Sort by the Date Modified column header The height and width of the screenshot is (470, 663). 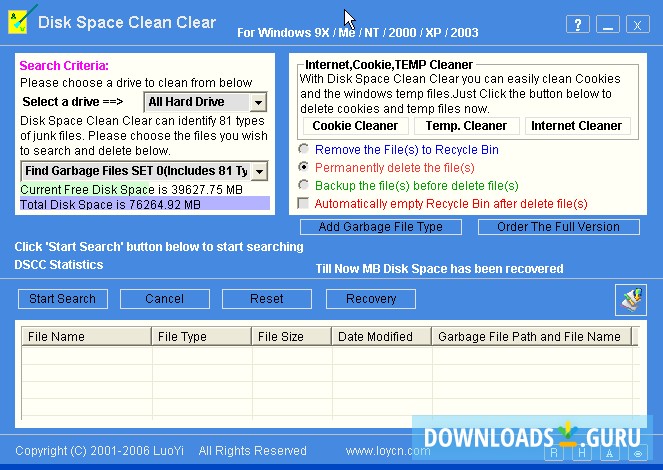[x=381, y=336]
